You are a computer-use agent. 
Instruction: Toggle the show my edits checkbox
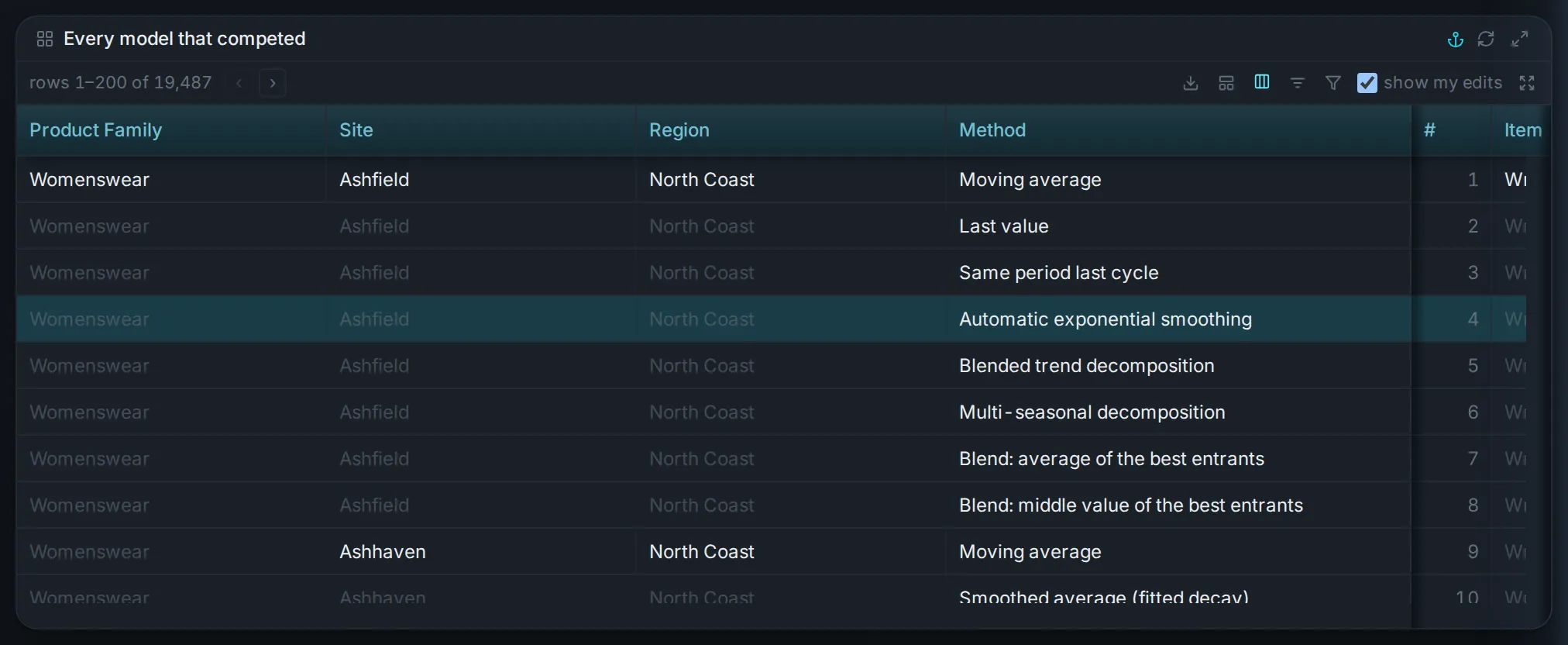pos(1367,83)
